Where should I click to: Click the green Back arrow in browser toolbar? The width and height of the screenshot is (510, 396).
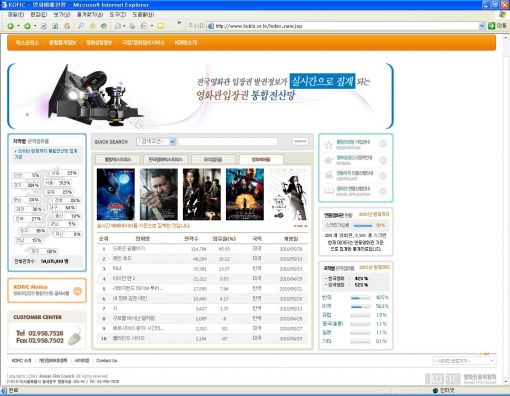pos(11,26)
